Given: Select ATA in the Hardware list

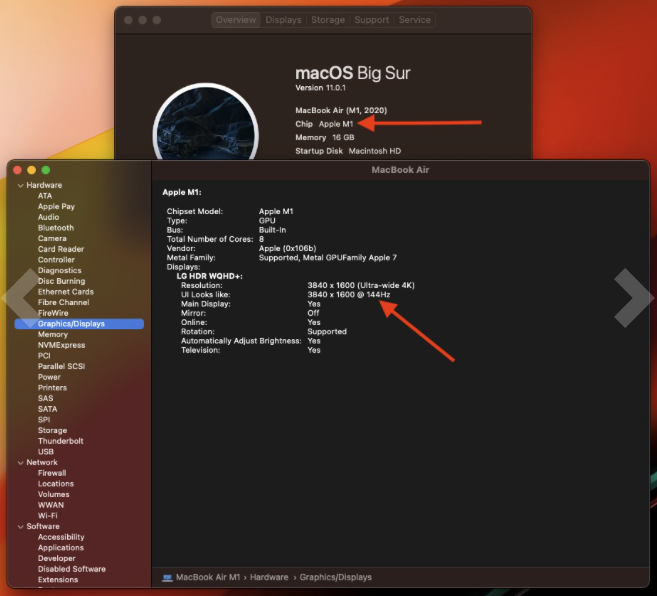Looking at the screenshot, I should point(45,196).
